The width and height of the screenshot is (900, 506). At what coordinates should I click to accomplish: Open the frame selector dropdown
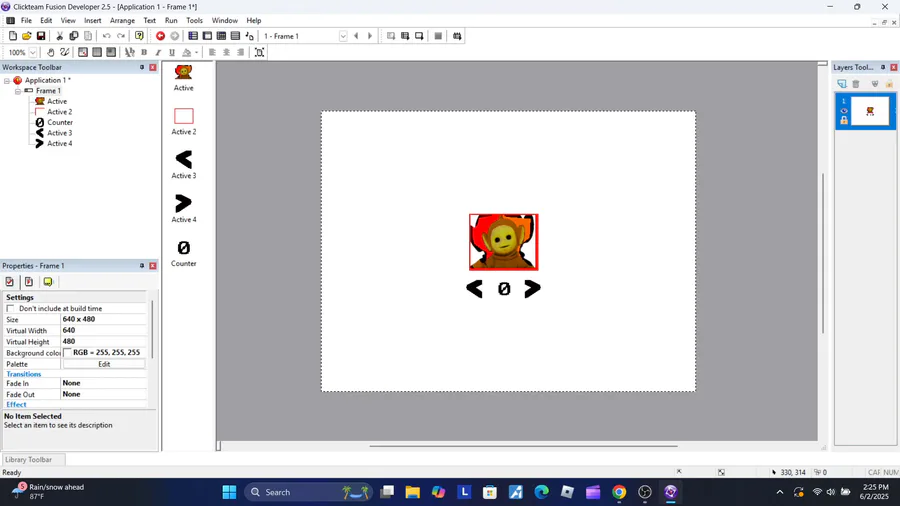click(x=343, y=36)
